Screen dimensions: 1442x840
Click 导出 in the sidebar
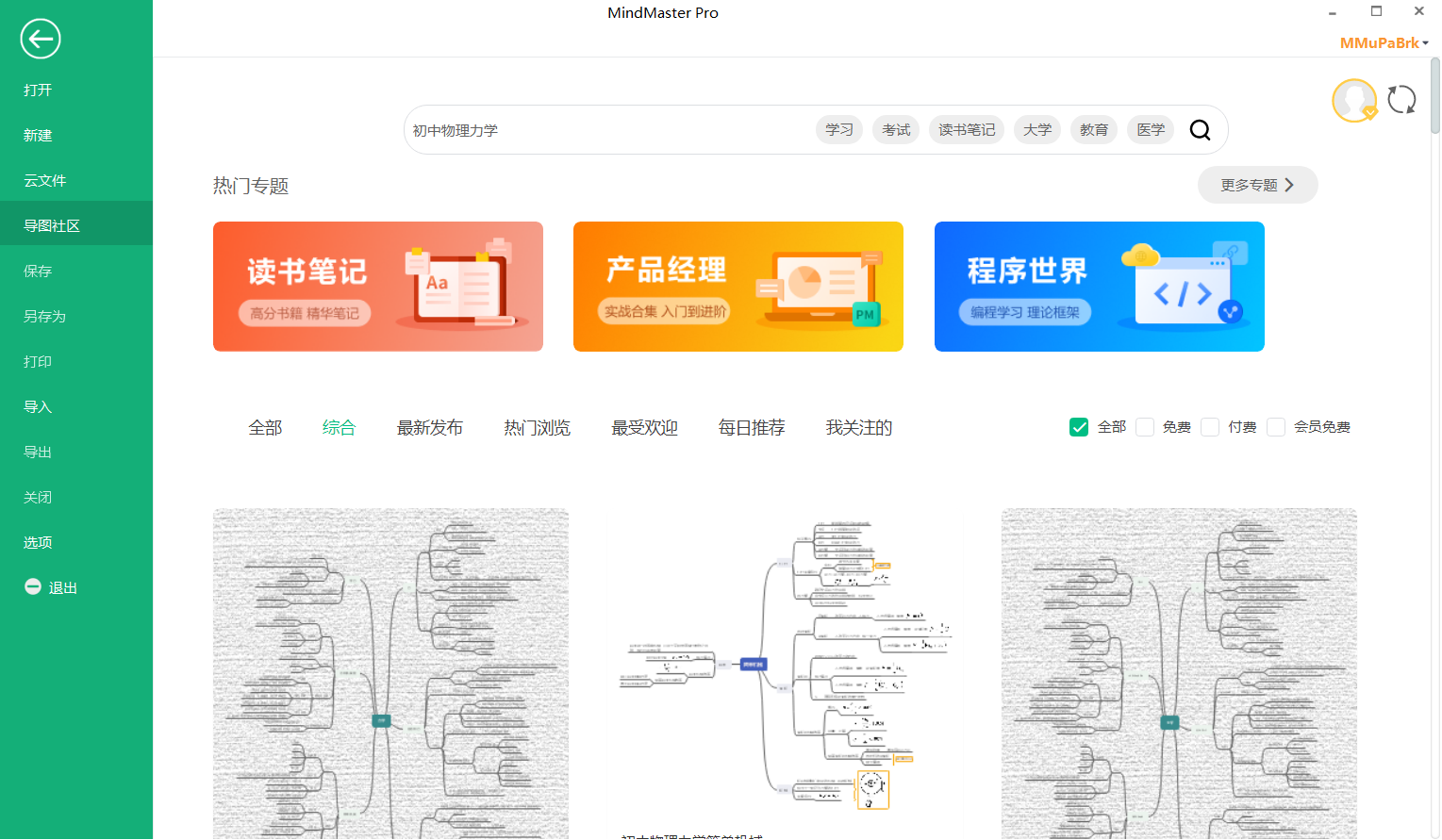[x=76, y=452]
